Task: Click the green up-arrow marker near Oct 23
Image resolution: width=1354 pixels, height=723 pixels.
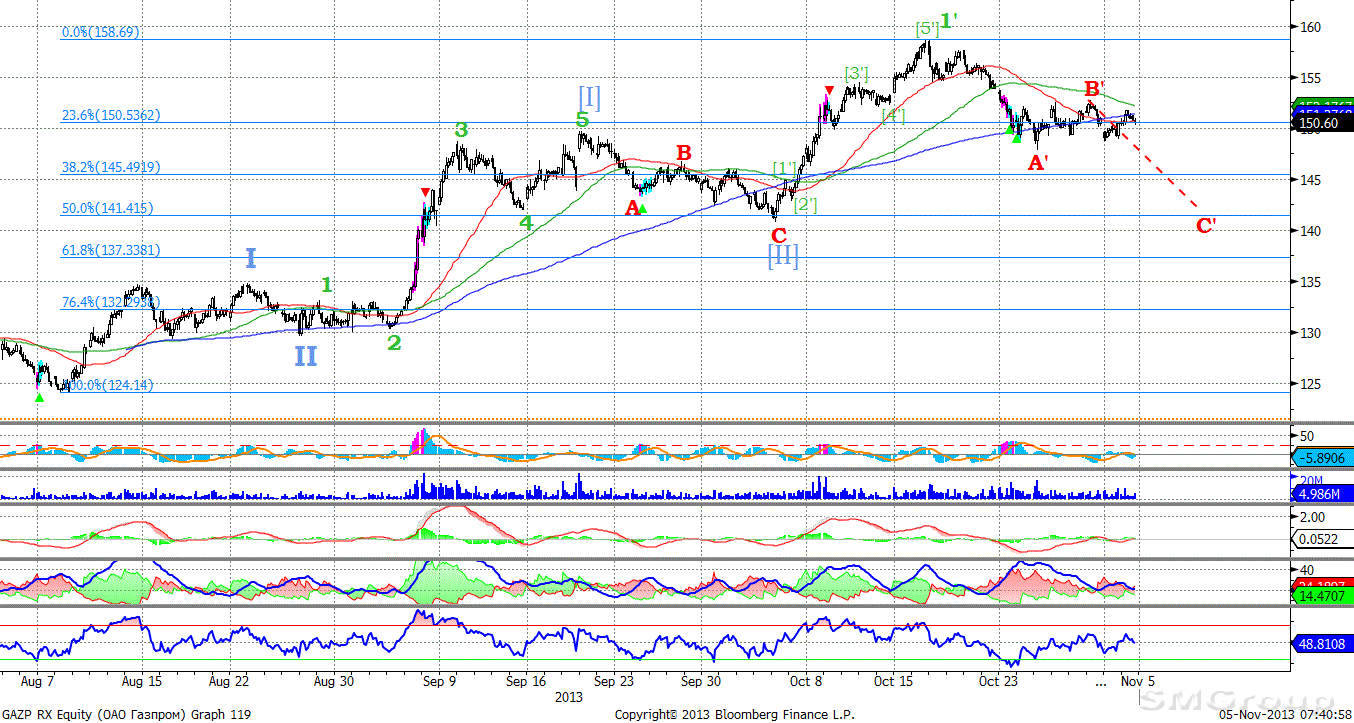Action: (x=1016, y=138)
